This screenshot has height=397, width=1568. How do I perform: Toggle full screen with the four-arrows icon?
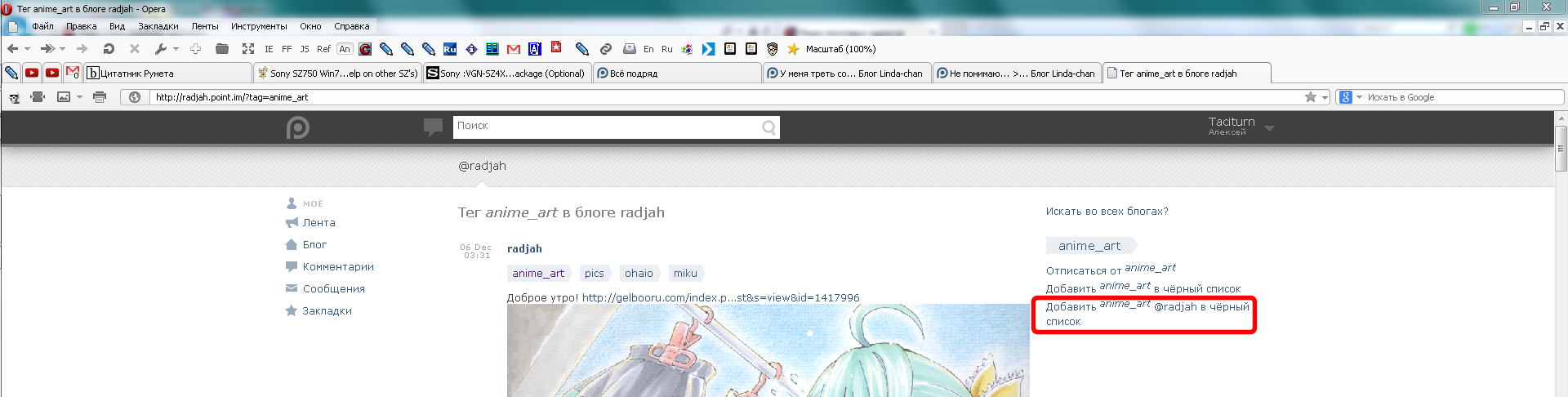[x=248, y=49]
